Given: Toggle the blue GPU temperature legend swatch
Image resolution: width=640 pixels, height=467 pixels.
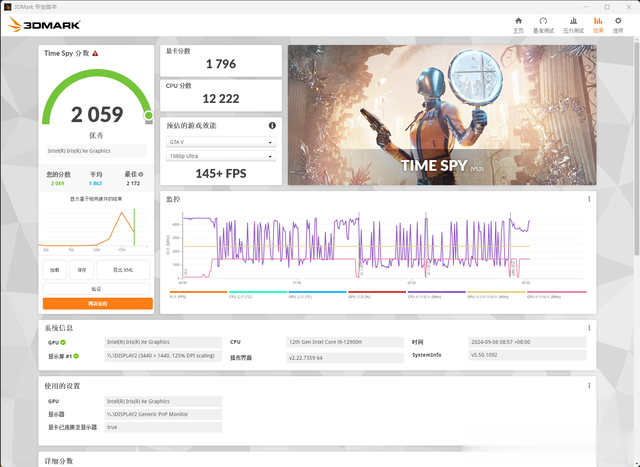Looking at the screenshot, I should (x=318, y=292).
